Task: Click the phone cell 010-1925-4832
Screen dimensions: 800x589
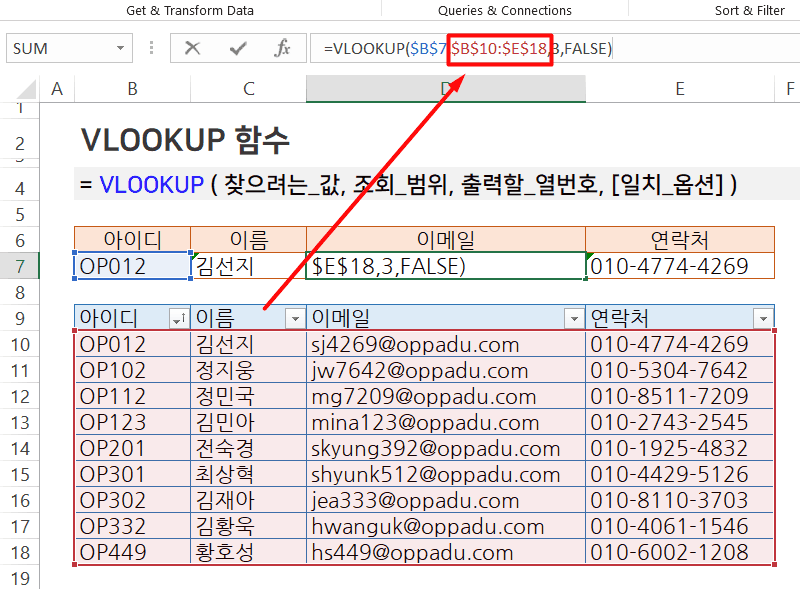Action: point(680,449)
